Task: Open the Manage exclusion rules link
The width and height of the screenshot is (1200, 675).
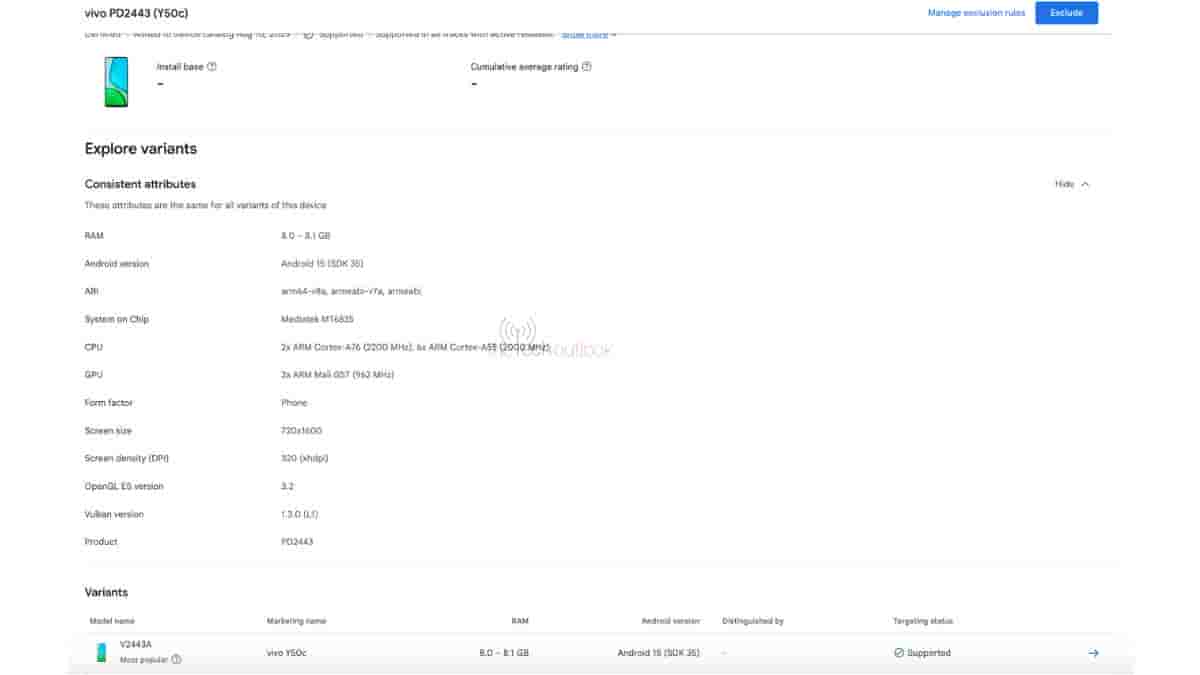Action: click(976, 13)
